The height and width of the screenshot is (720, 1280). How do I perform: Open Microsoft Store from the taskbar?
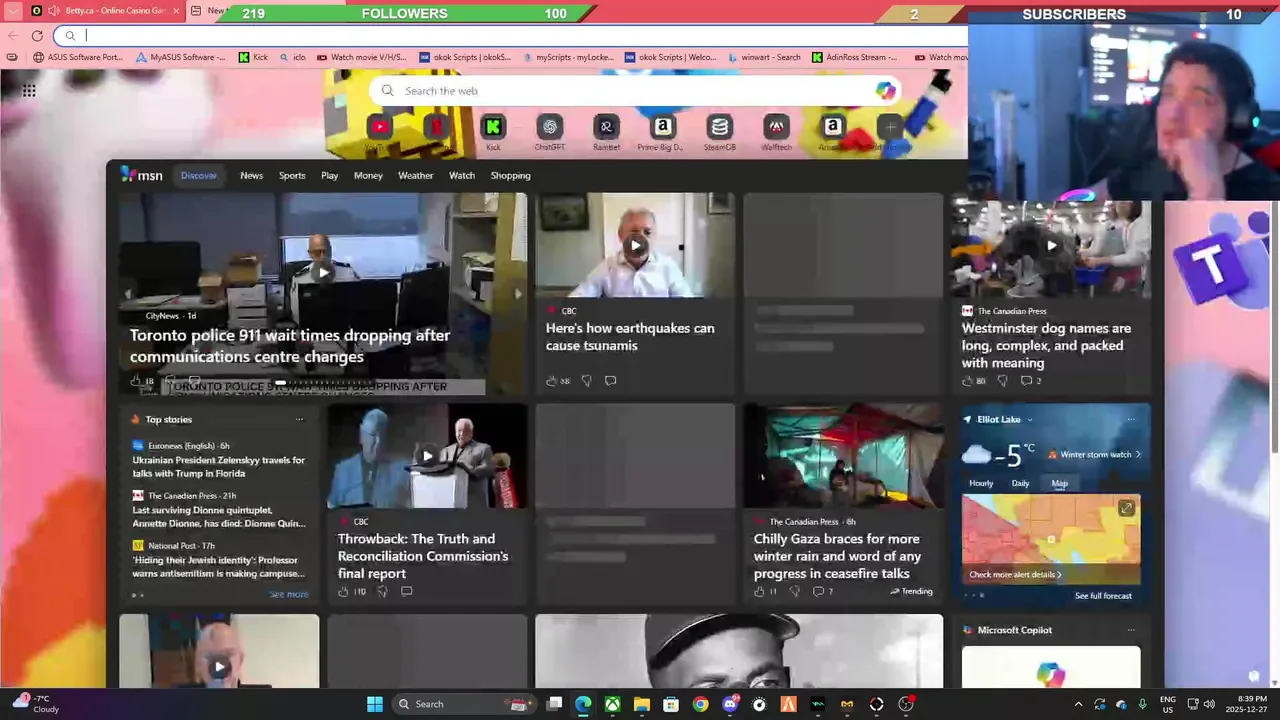671,704
